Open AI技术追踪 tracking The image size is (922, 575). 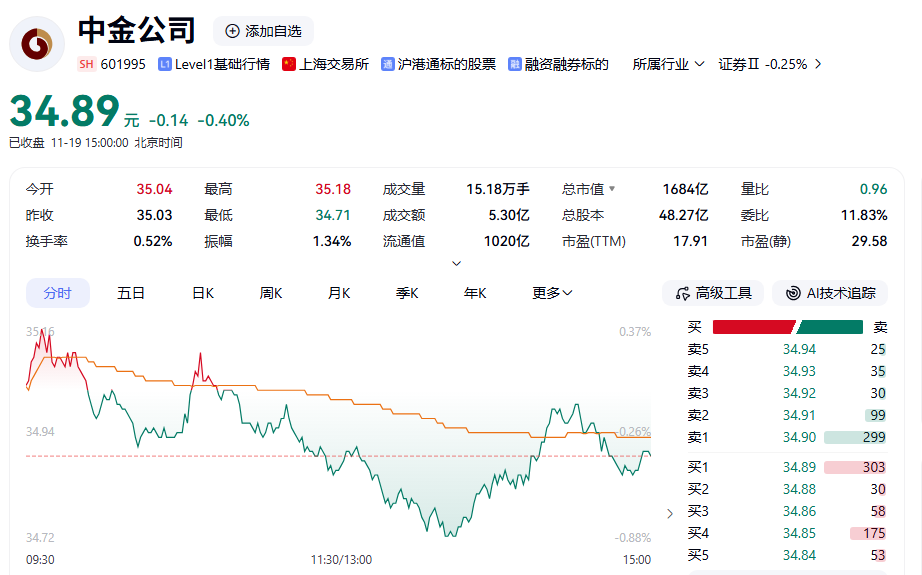click(831, 293)
